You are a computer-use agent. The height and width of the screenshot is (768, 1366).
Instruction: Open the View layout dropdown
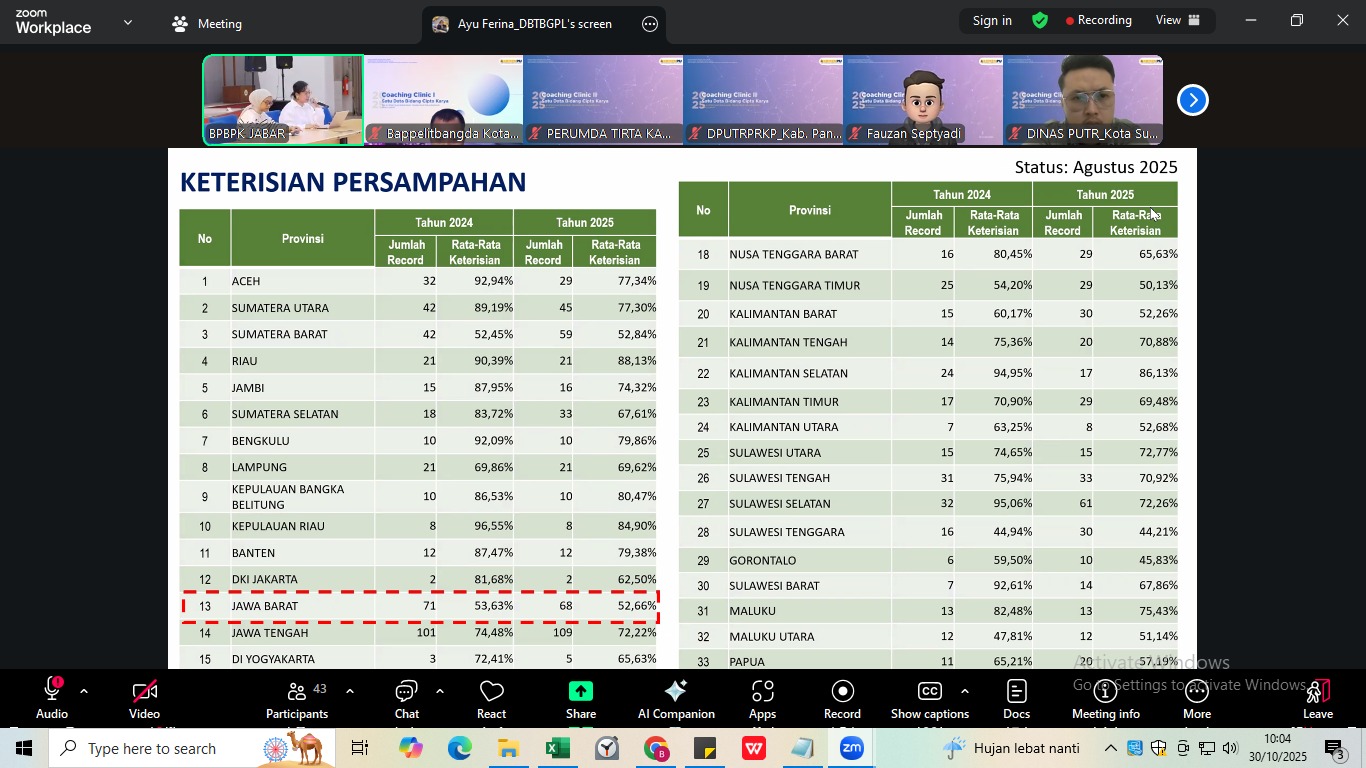coord(1178,20)
